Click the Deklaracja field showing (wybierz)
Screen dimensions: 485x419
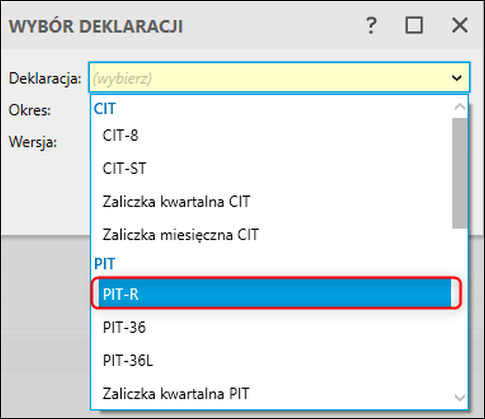(279, 77)
